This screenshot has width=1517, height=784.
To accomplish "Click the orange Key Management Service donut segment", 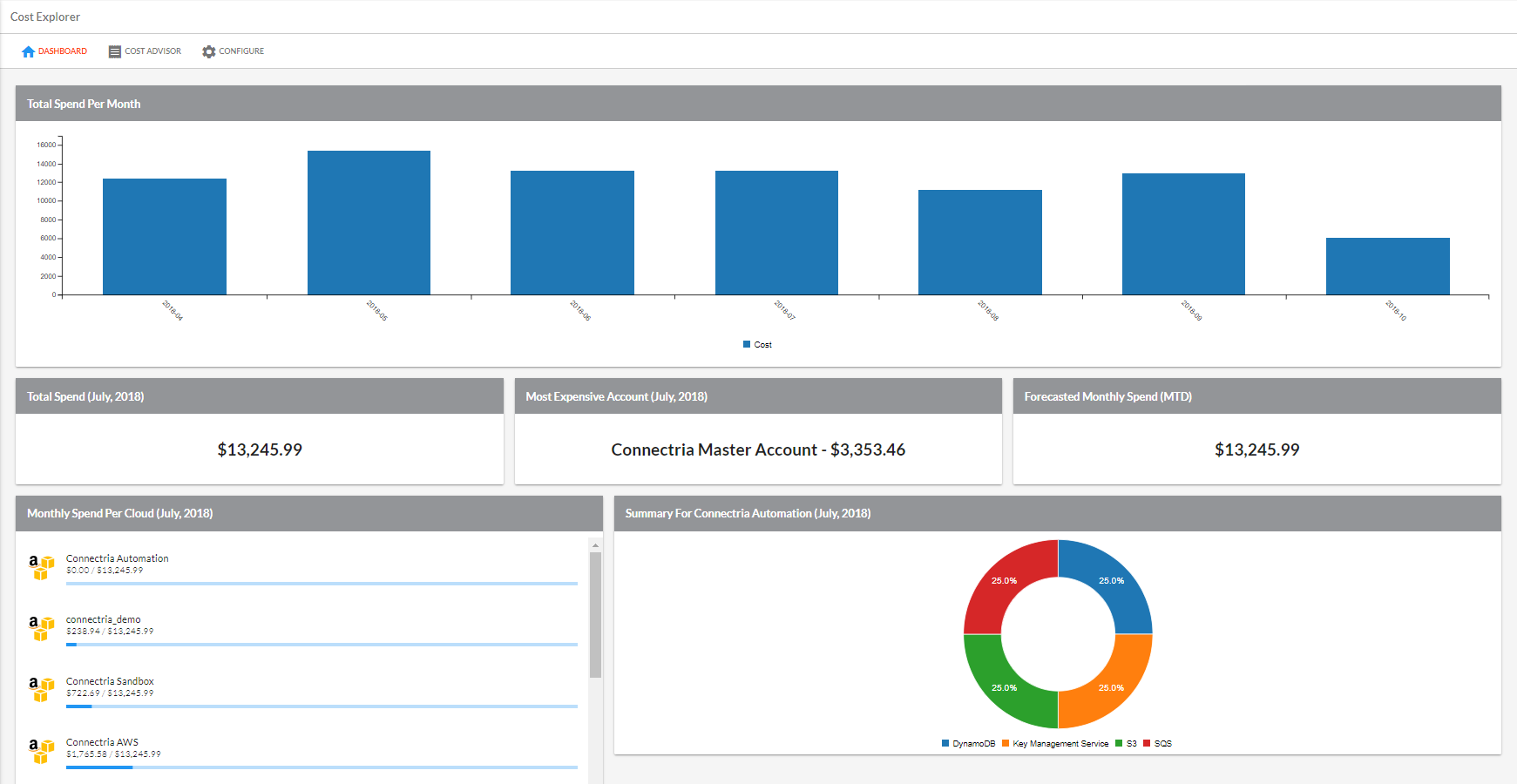I will [1112, 687].
